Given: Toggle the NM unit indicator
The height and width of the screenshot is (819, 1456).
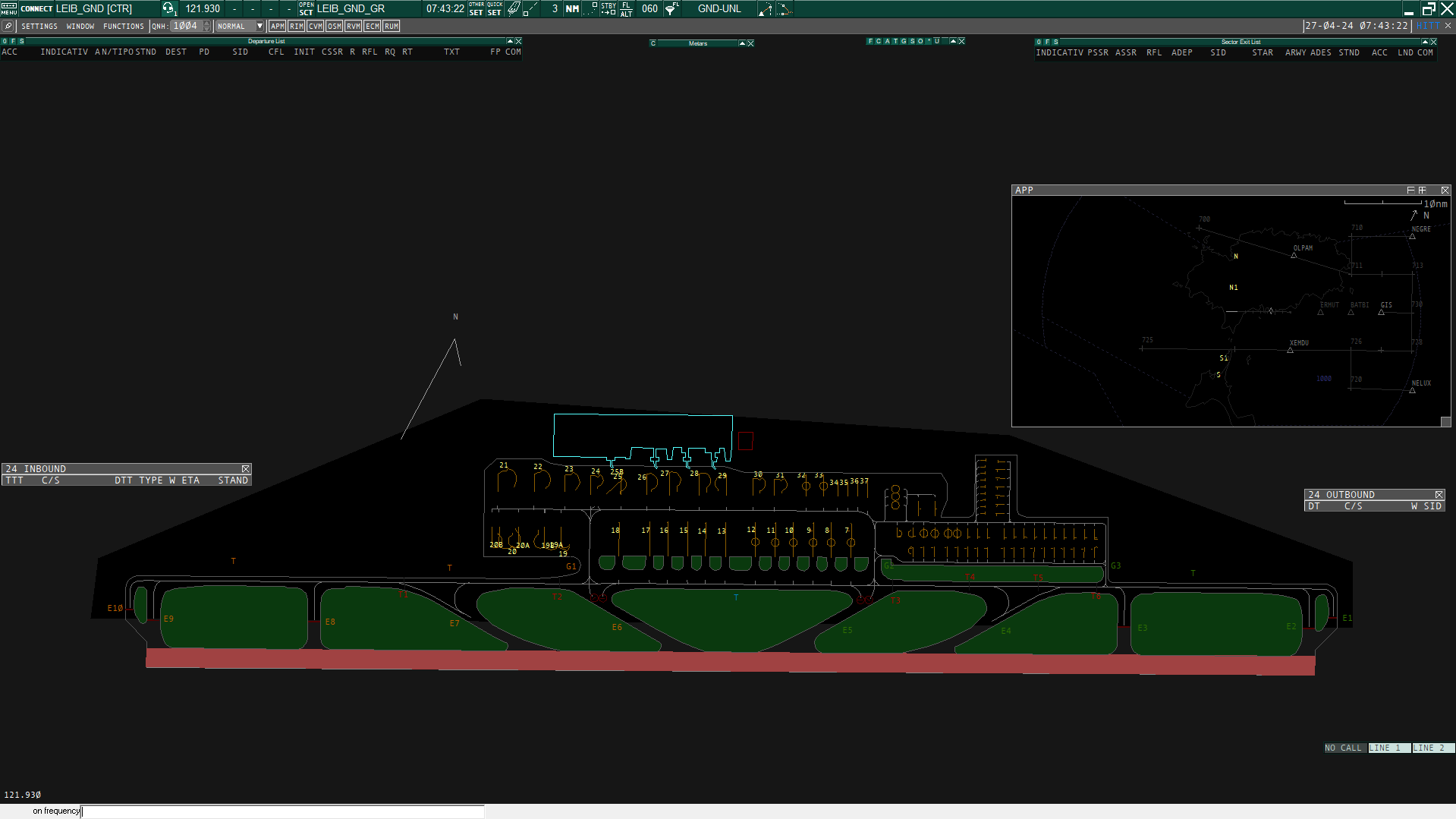Looking at the screenshot, I should (x=573, y=9).
